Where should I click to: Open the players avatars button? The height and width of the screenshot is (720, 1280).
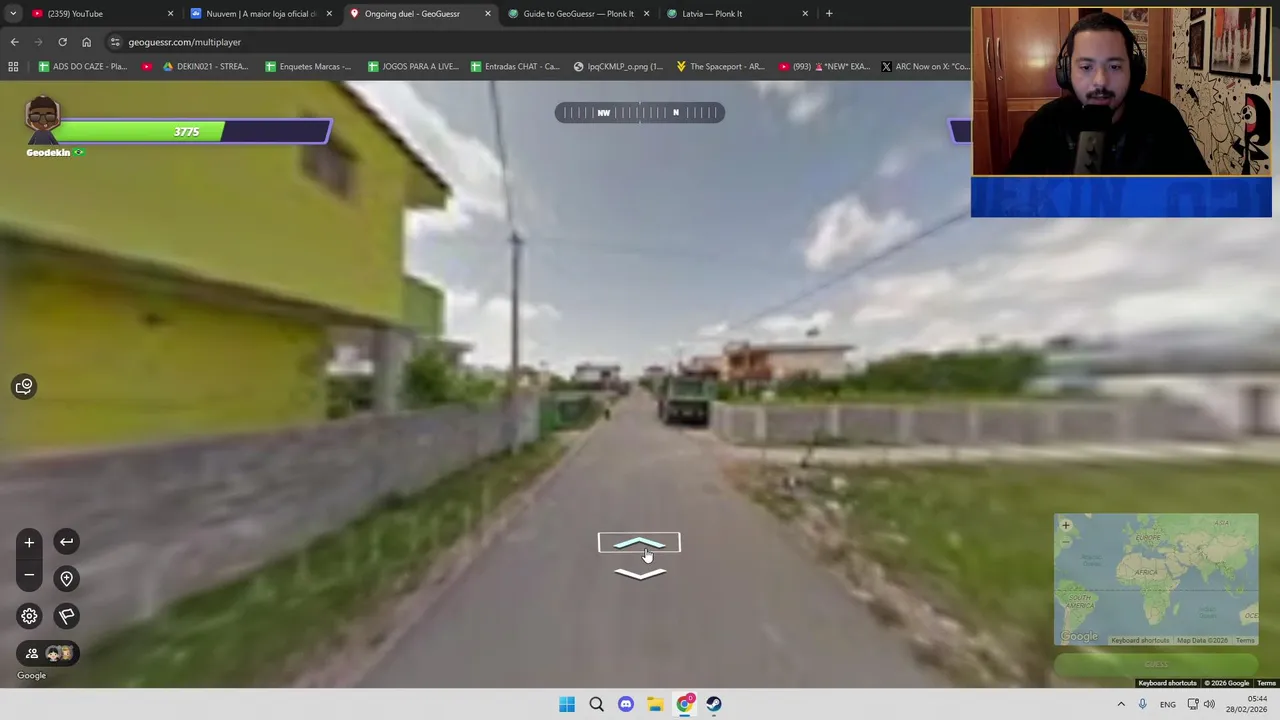[48, 654]
